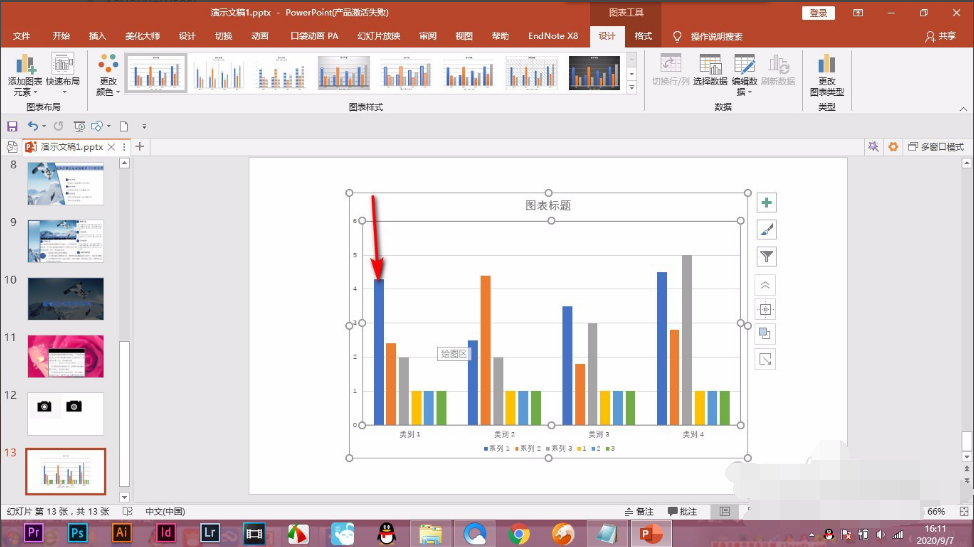
Task: Click the Save icon in quick toolbar
Action: pos(12,127)
